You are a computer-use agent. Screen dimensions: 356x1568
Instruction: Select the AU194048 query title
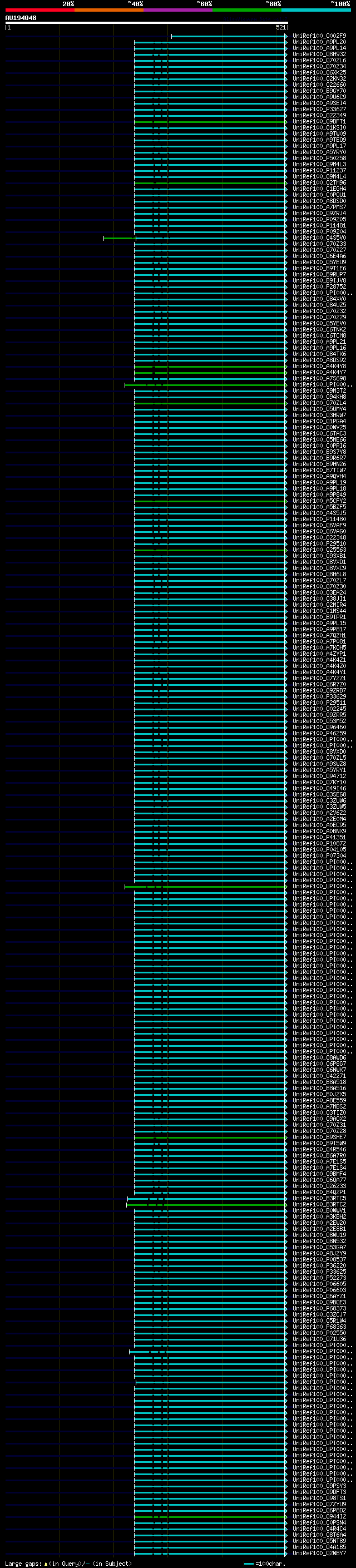21,18
